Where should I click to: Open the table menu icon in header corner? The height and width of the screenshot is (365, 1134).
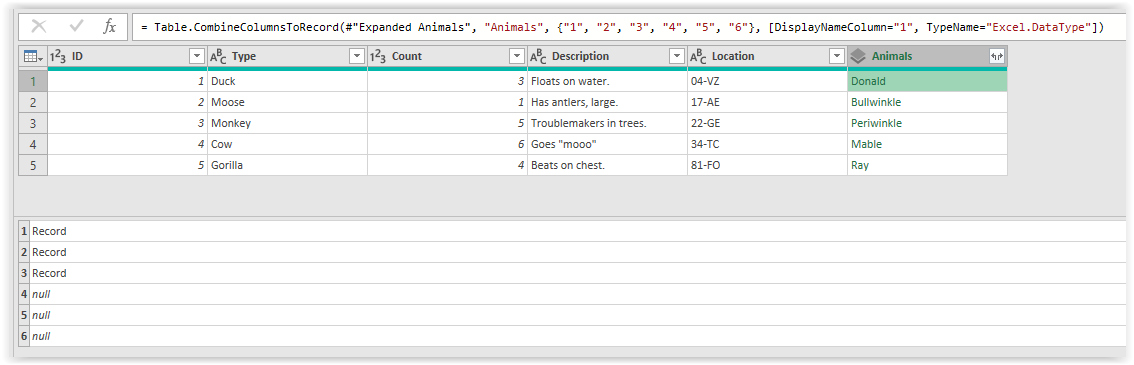click(x=33, y=56)
